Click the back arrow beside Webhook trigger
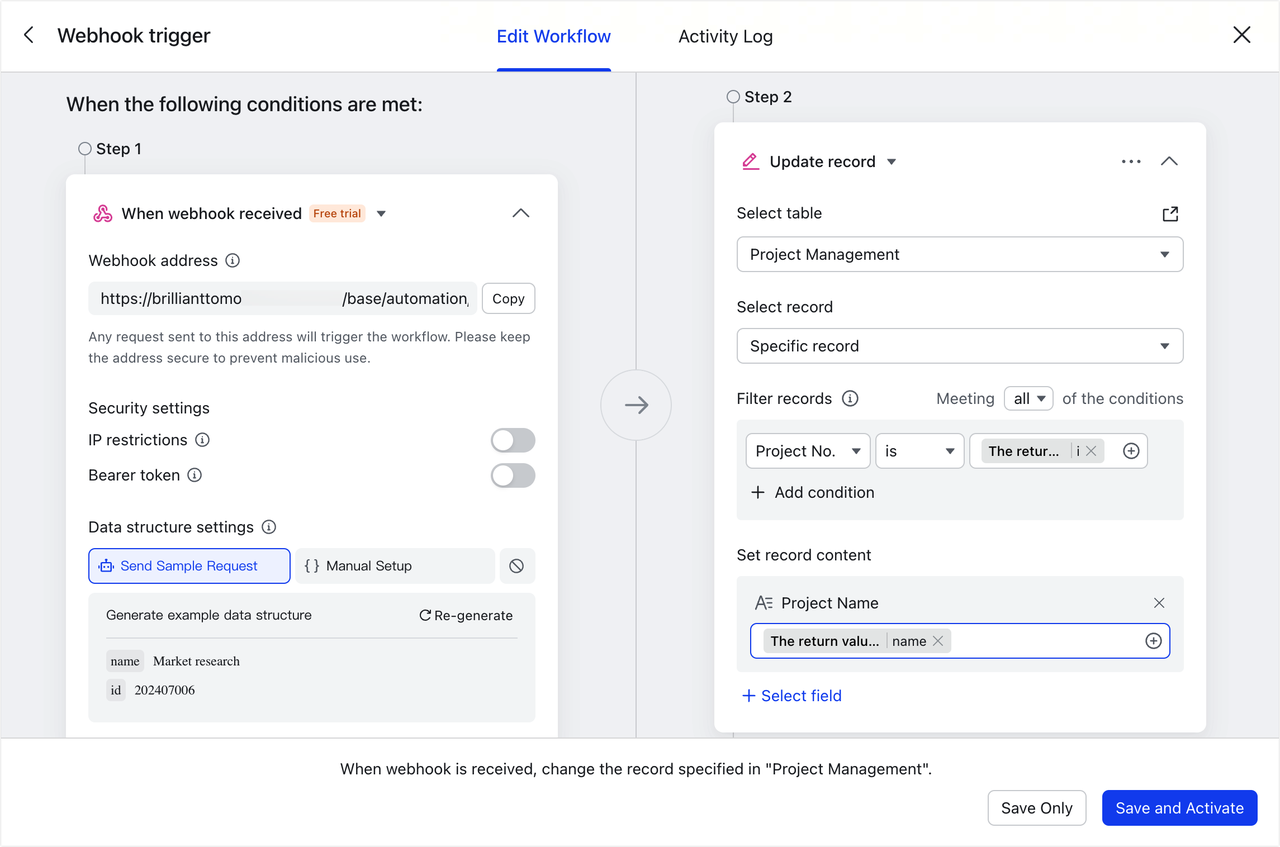Viewport: 1280px width, 847px height. pos(29,36)
